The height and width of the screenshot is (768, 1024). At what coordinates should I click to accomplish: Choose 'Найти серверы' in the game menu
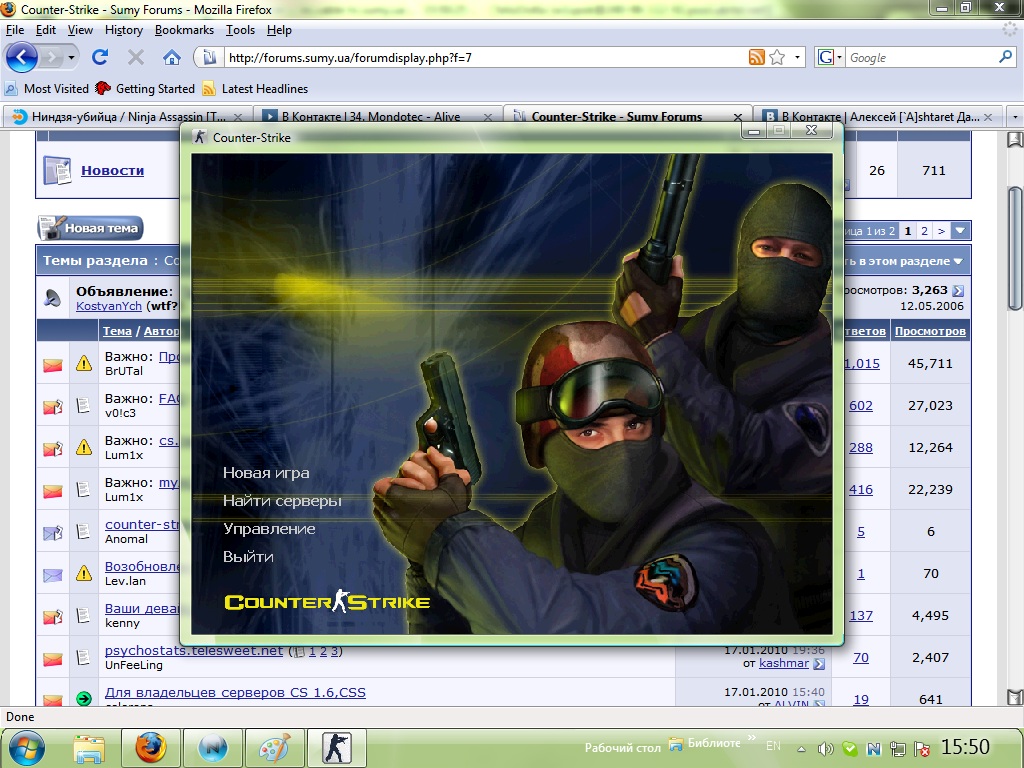[282, 501]
